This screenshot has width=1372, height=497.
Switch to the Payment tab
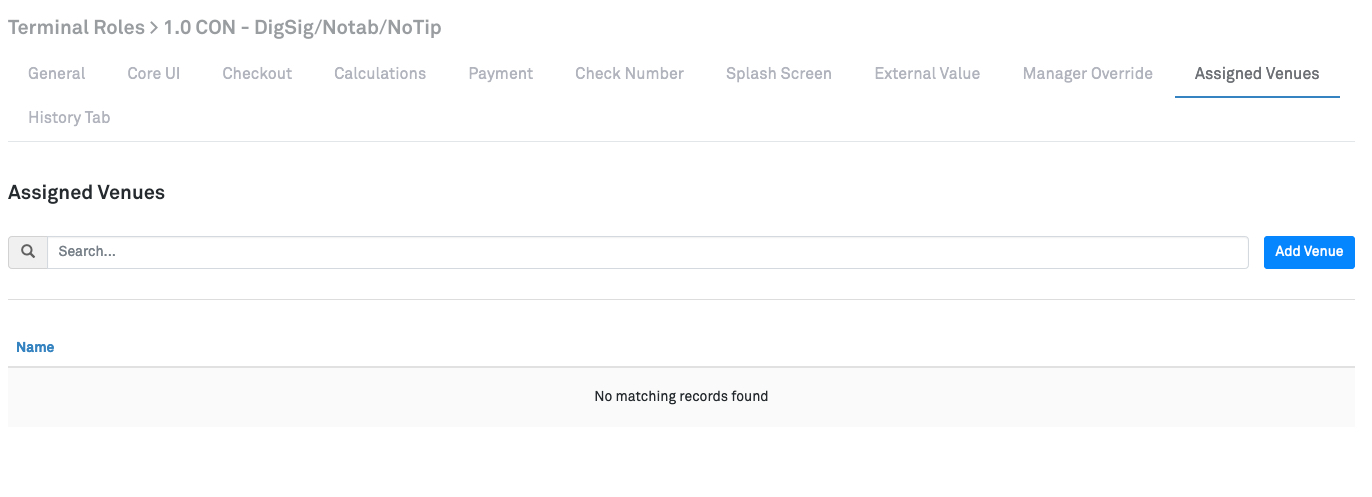click(501, 73)
